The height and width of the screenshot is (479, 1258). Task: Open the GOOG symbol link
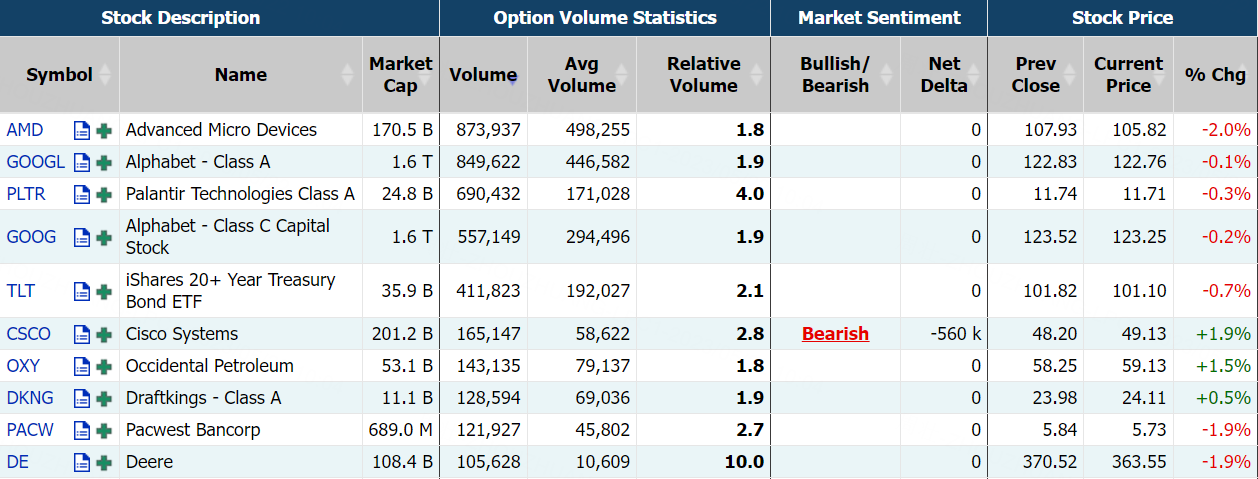(31, 237)
